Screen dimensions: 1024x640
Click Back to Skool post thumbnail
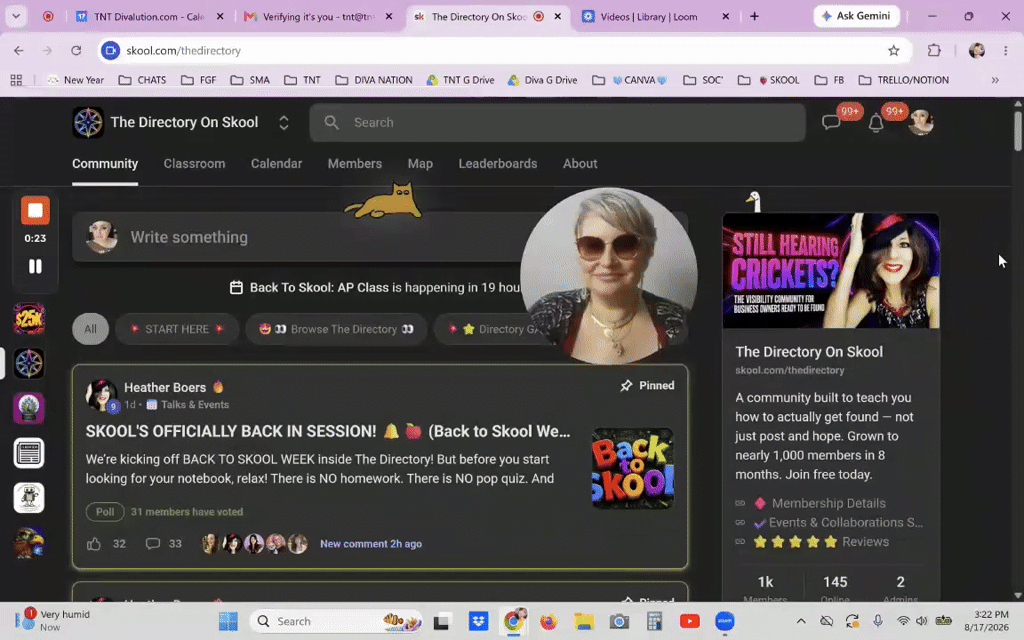pyautogui.click(x=632, y=468)
